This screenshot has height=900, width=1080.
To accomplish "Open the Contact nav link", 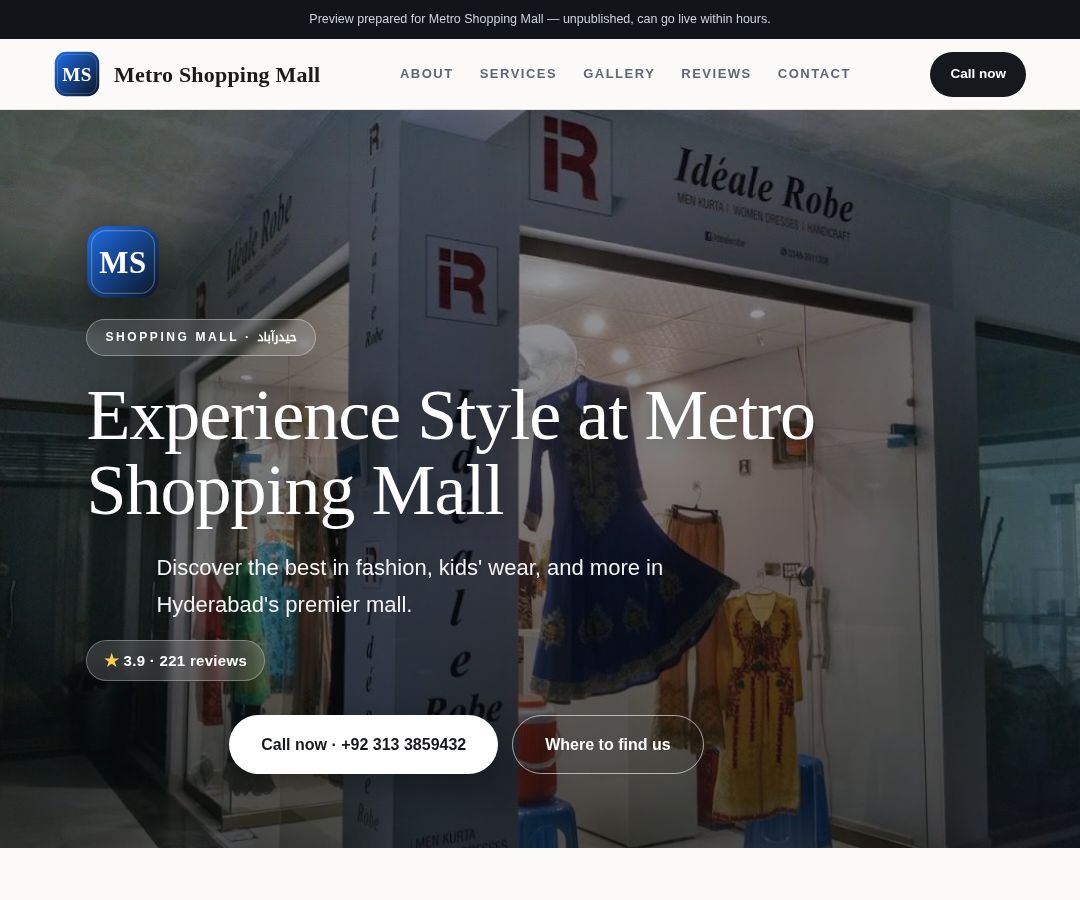I will pos(813,74).
